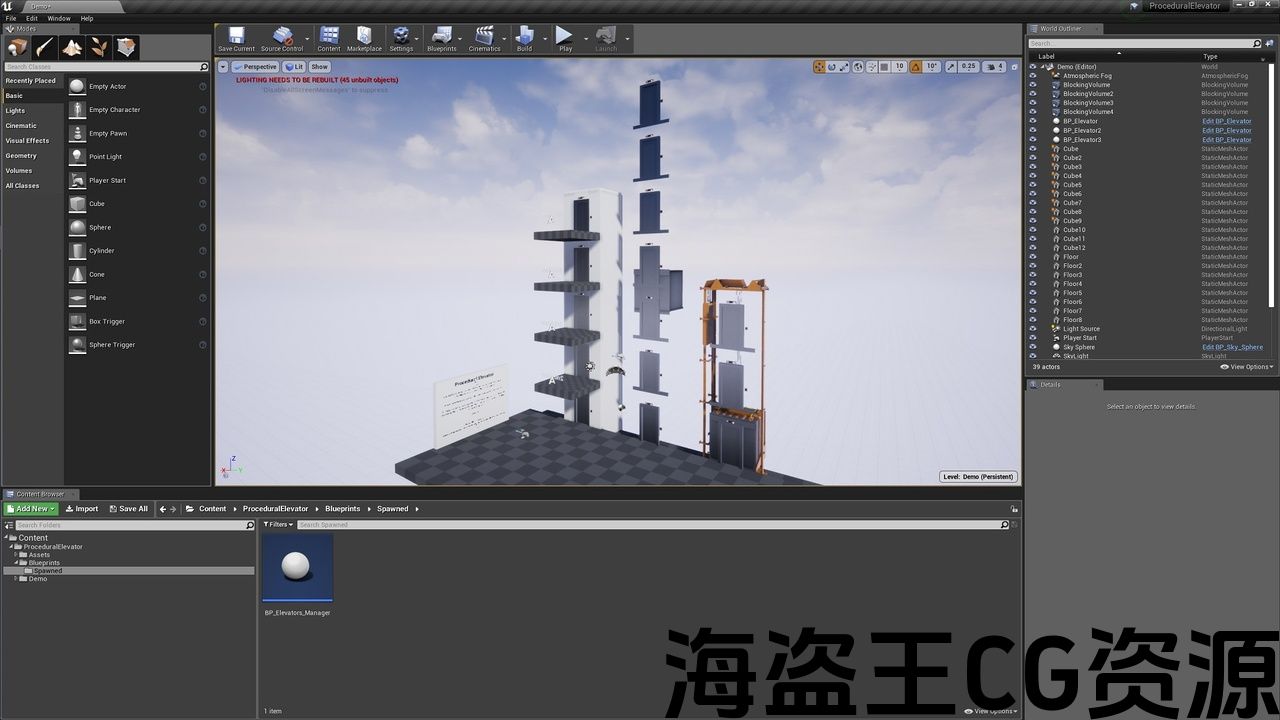Select the BP_Elevators_Manager asset thumbnail
This screenshot has width=1280, height=720.
click(297, 569)
